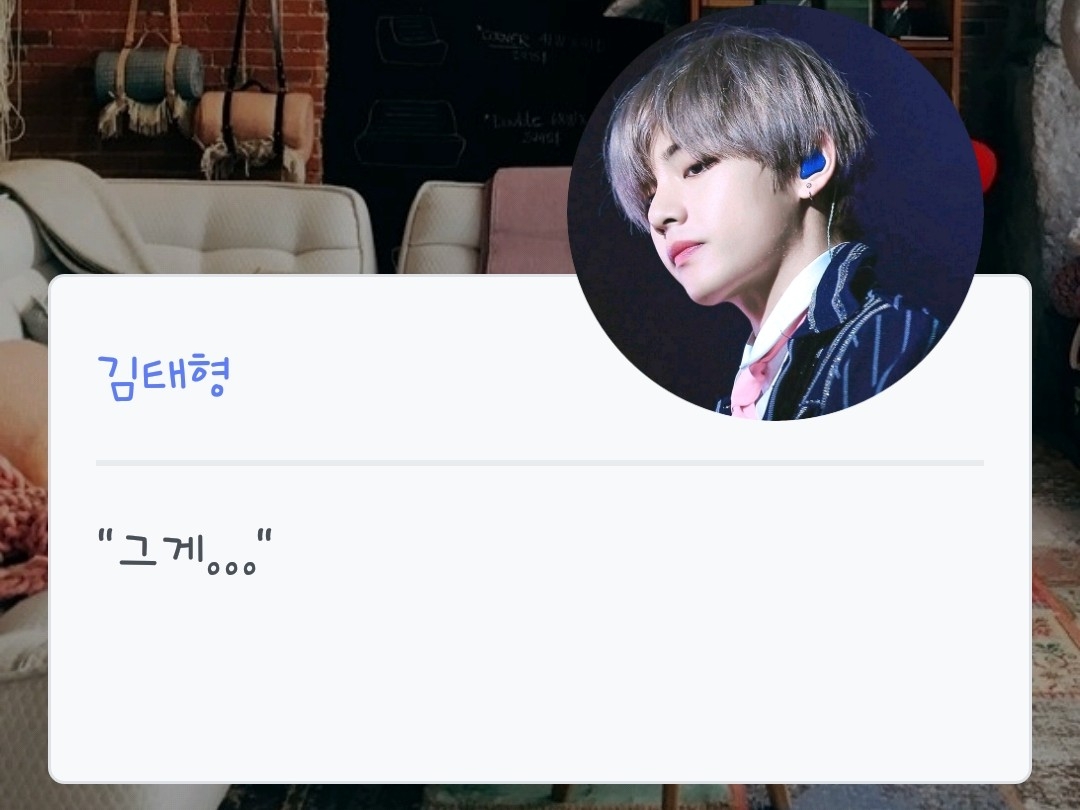
Task: Click the cream tufted sofa backrest
Action: (x=234, y=224)
